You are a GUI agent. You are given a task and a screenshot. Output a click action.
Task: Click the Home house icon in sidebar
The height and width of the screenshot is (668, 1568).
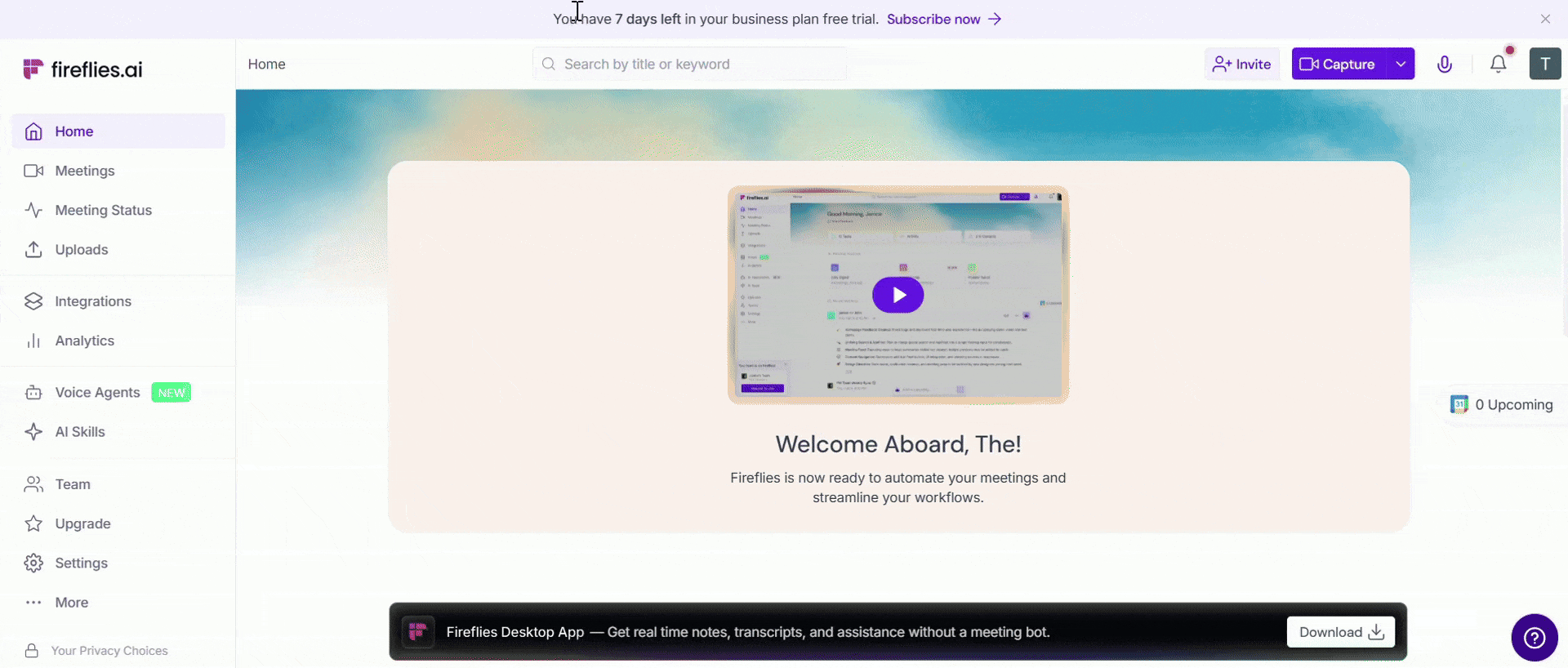pyautogui.click(x=33, y=131)
